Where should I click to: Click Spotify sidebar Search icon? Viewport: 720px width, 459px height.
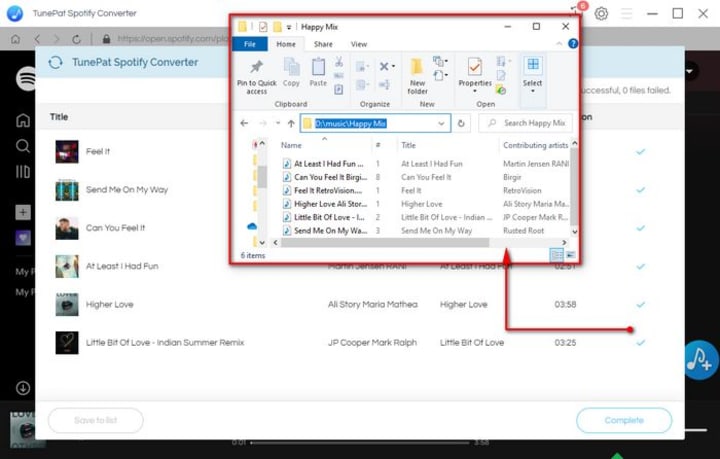[x=22, y=146]
